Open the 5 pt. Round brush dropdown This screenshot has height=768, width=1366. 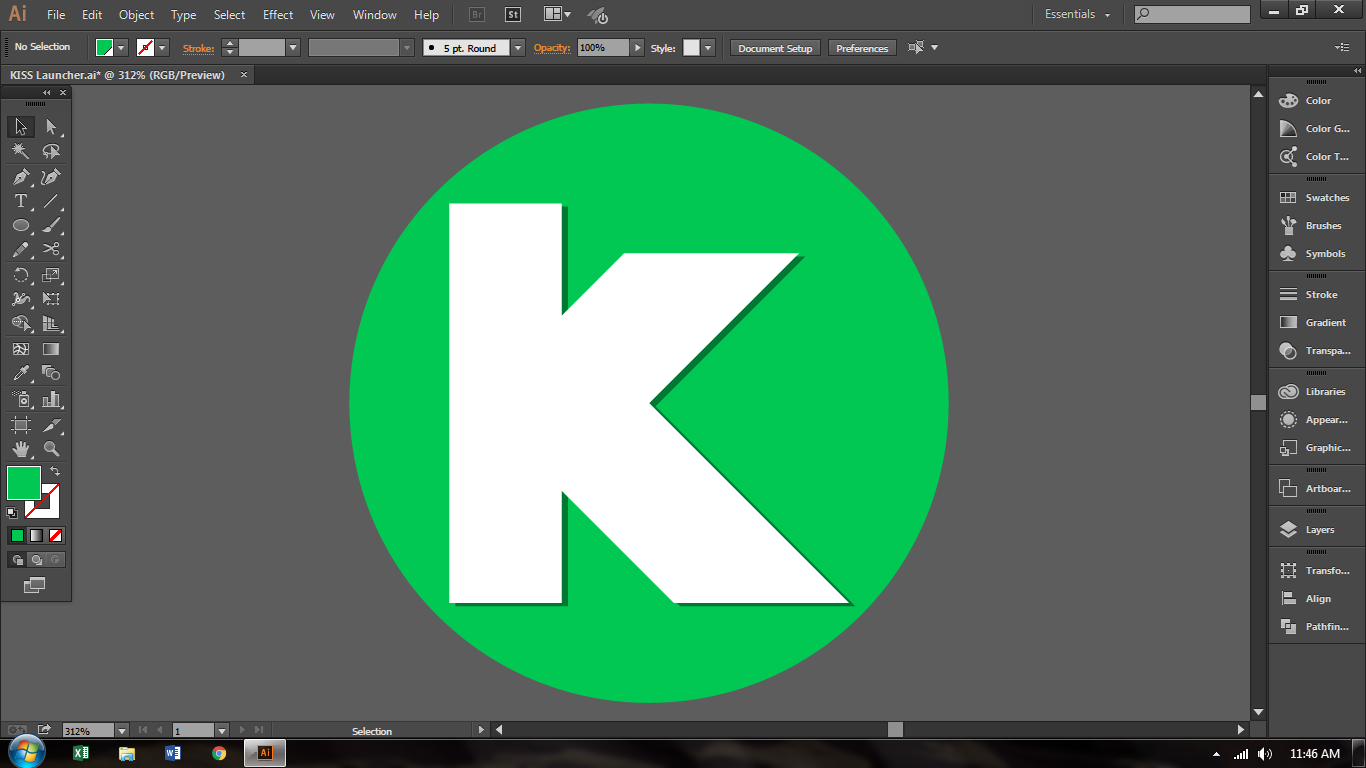(518, 48)
